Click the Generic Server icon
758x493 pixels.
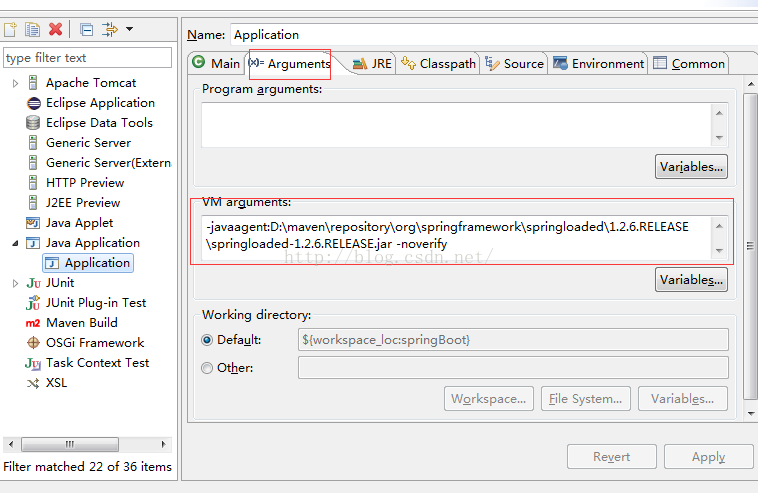pyautogui.click(x=33, y=143)
